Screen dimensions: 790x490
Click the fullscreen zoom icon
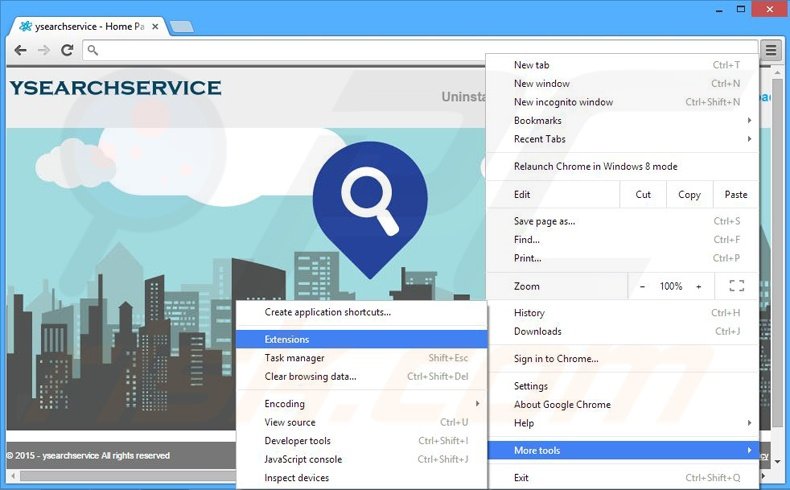click(x=737, y=286)
